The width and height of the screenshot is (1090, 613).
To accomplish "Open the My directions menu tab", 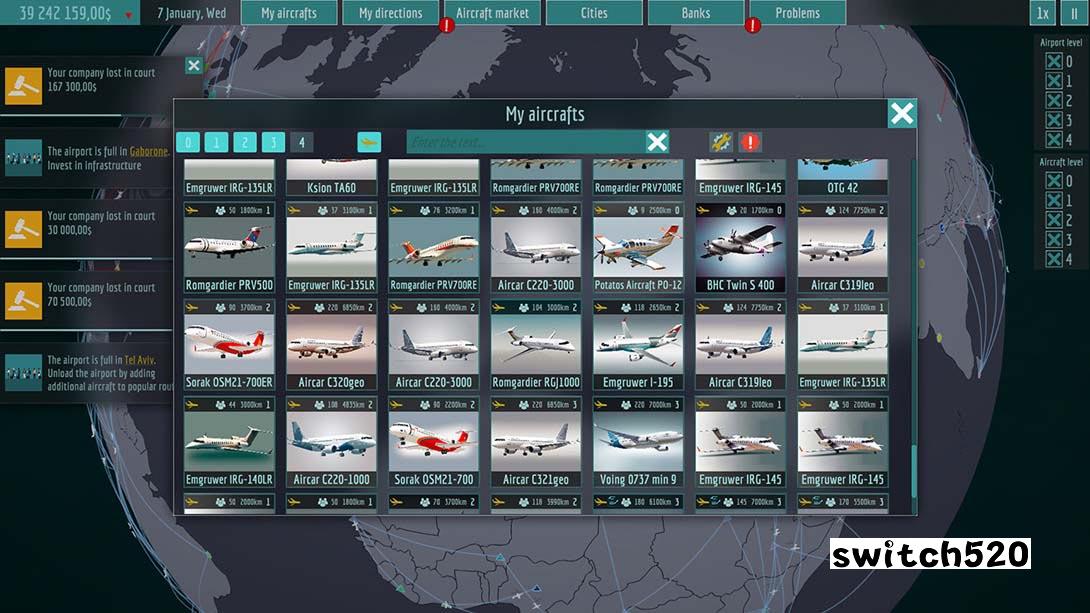I will coord(391,13).
